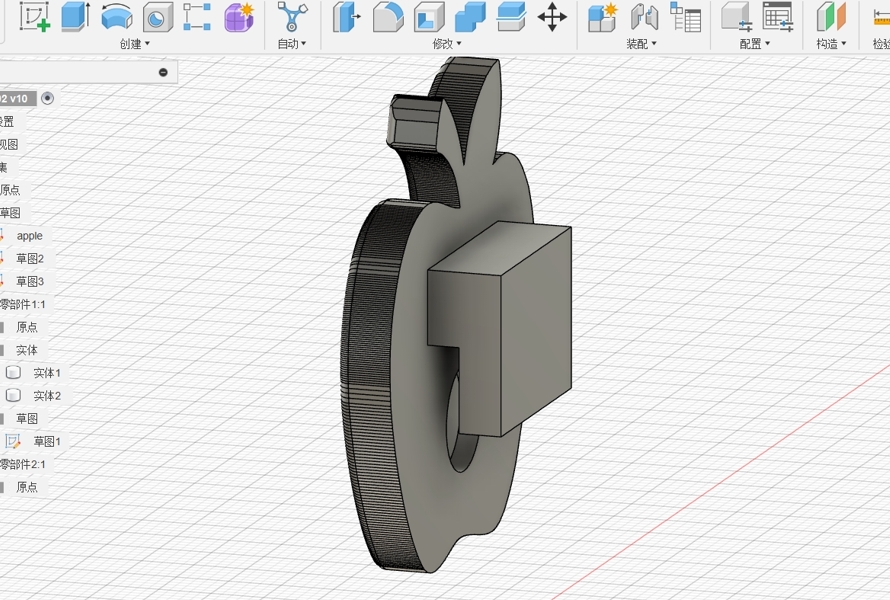The image size is (890, 600).
Task: Select the Joint tool
Action: click(x=644, y=16)
